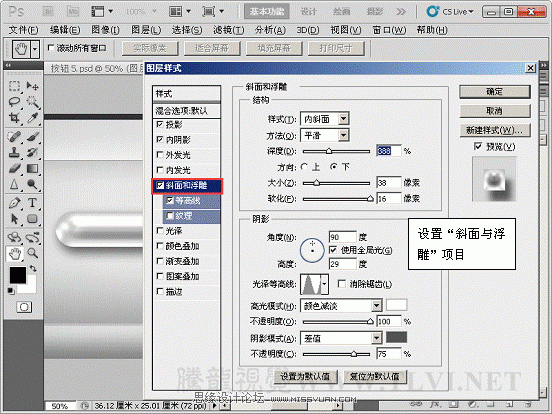Select the History Brush tool
The image size is (552, 414).
pos(32,152)
